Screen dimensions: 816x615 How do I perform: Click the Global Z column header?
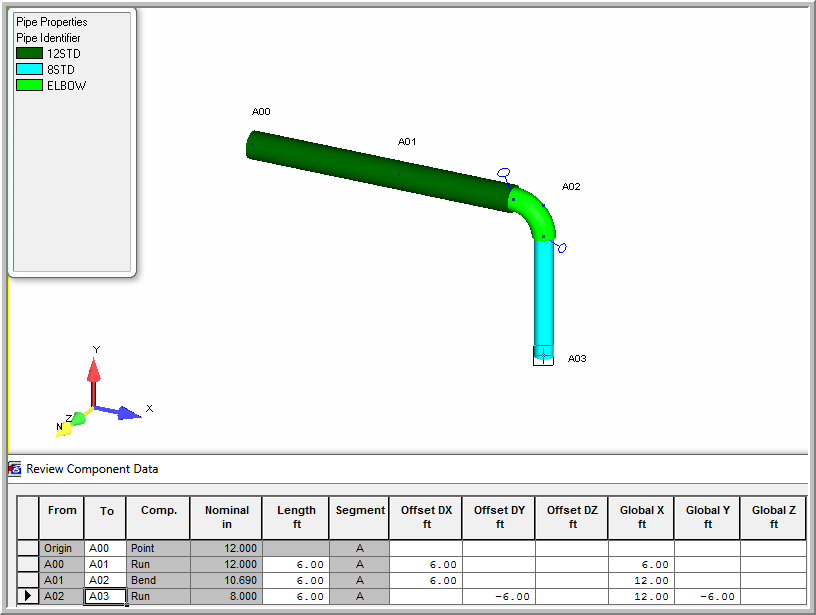(x=773, y=518)
